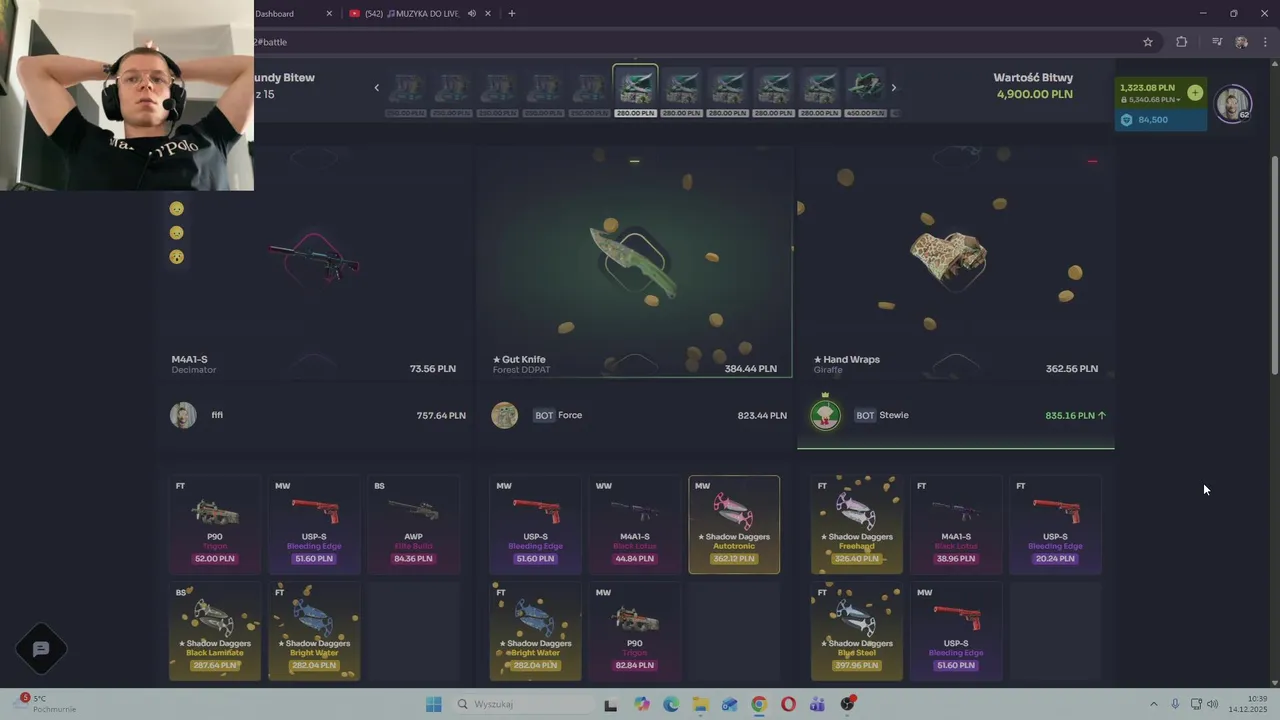Select the M4A1-S 38.96 PLN card
This screenshot has width=1280, height=720.
coord(956,524)
